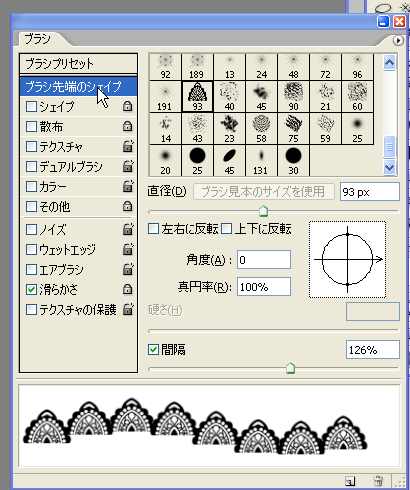Toggle the lock icon for テクスチャ
This screenshot has width=410, height=490.
tap(128, 146)
